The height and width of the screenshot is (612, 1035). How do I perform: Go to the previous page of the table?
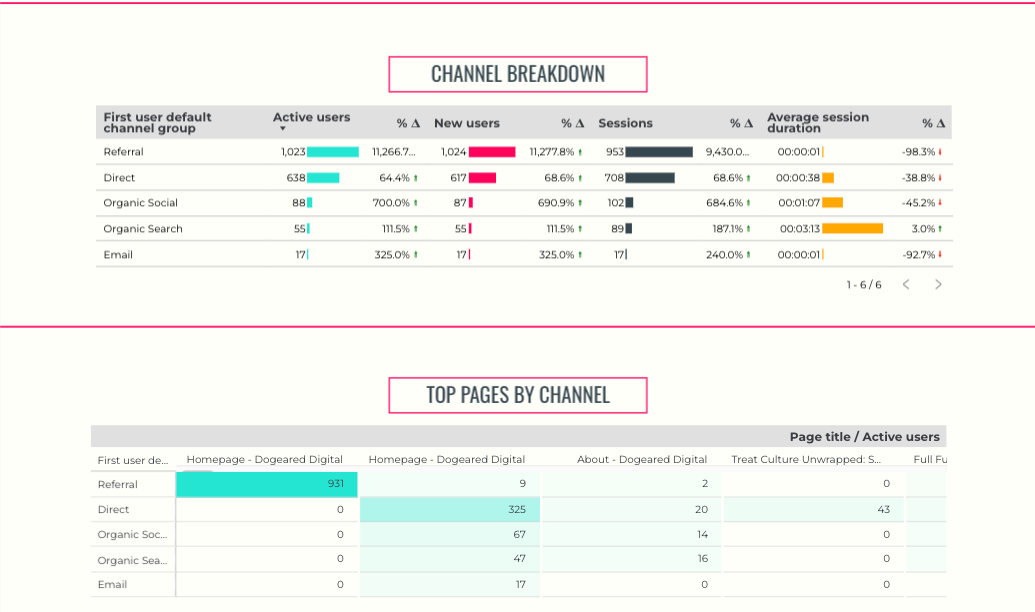906,284
